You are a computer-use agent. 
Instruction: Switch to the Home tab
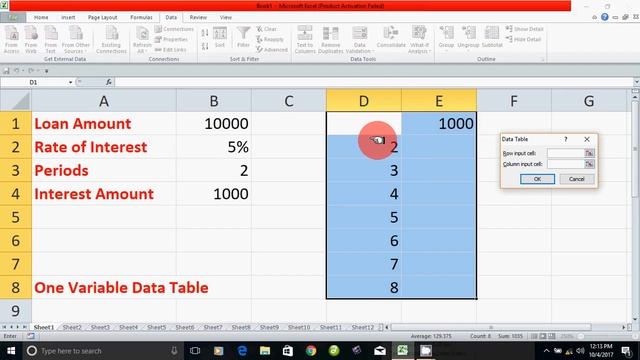click(41, 18)
